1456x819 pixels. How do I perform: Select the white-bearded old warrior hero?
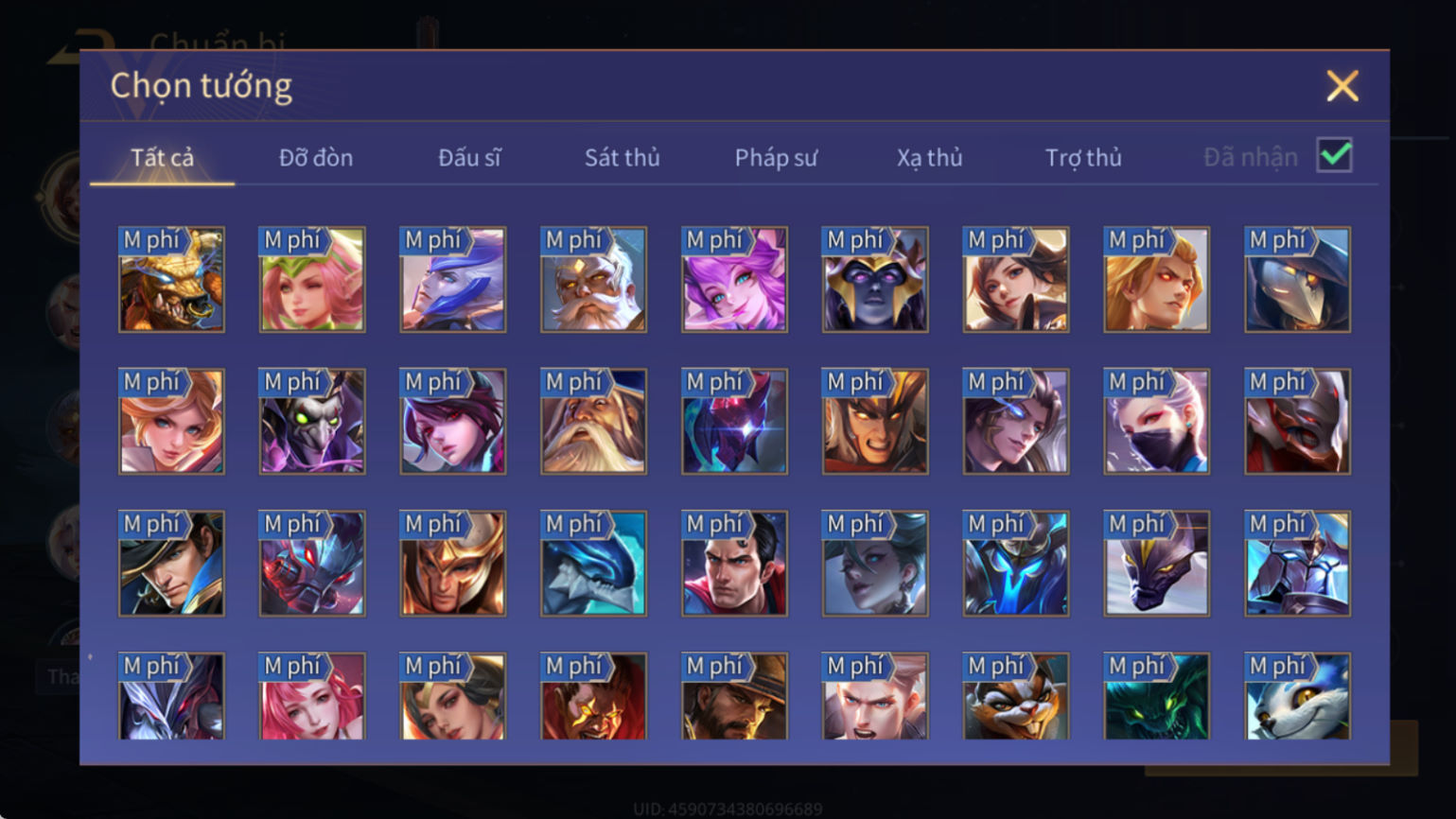[x=593, y=279]
